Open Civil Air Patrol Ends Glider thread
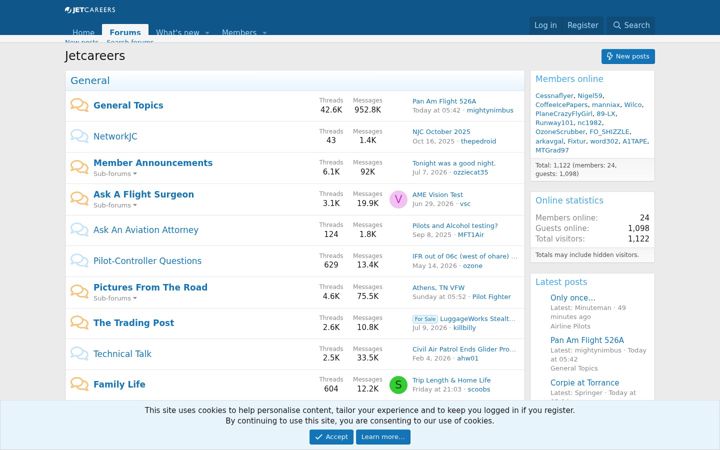The width and height of the screenshot is (720, 450). click(x=464, y=349)
